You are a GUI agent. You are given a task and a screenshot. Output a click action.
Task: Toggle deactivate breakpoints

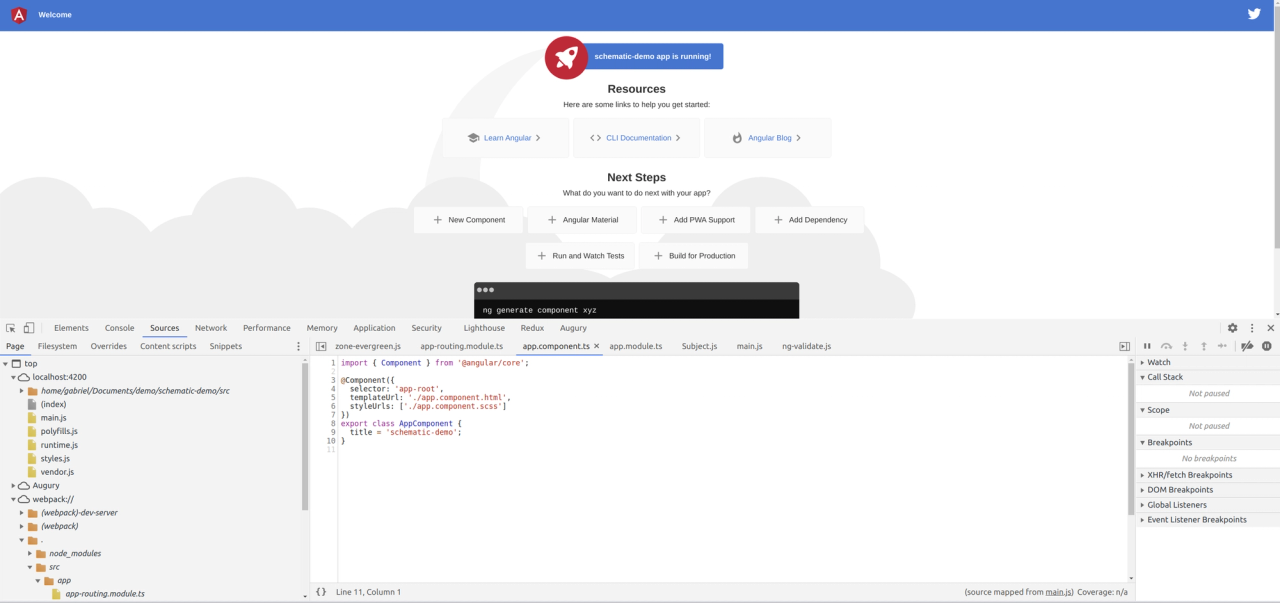pos(1247,346)
